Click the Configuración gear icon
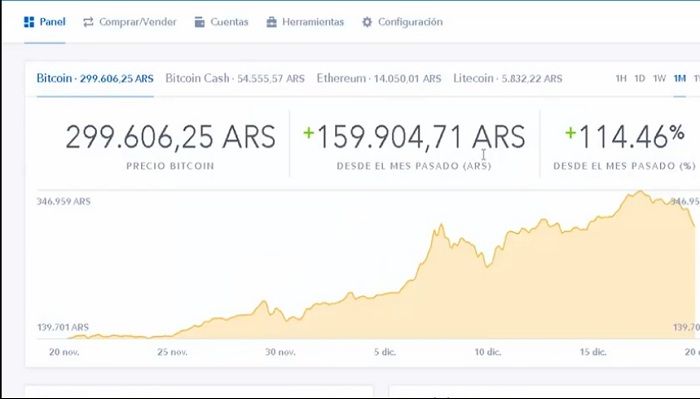700x400 pixels. (x=367, y=22)
